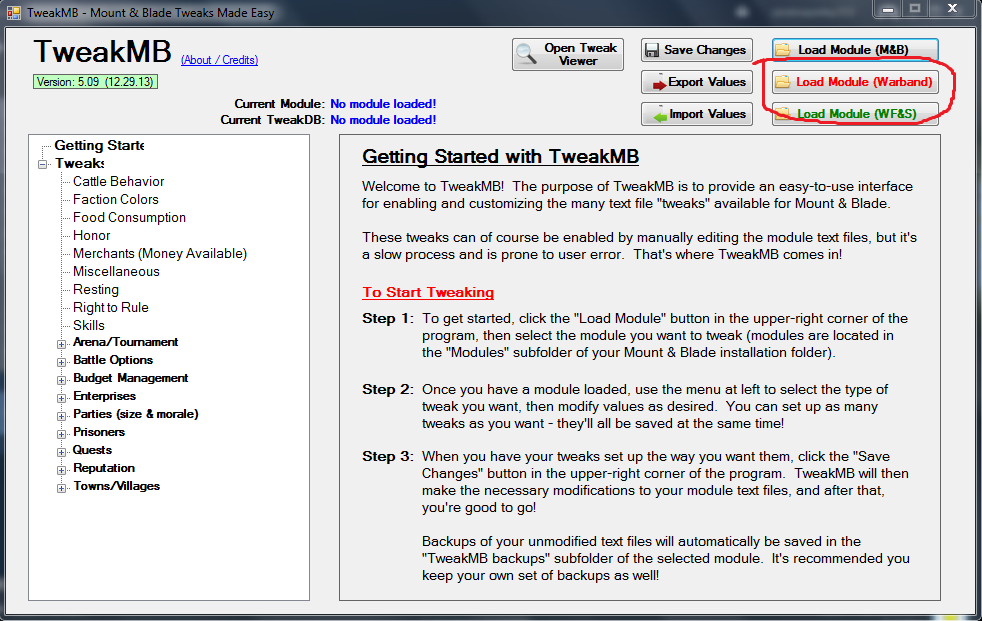Click the 'Step 2:' label
Image resolution: width=982 pixels, height=621 pixels.
[387, 389]
